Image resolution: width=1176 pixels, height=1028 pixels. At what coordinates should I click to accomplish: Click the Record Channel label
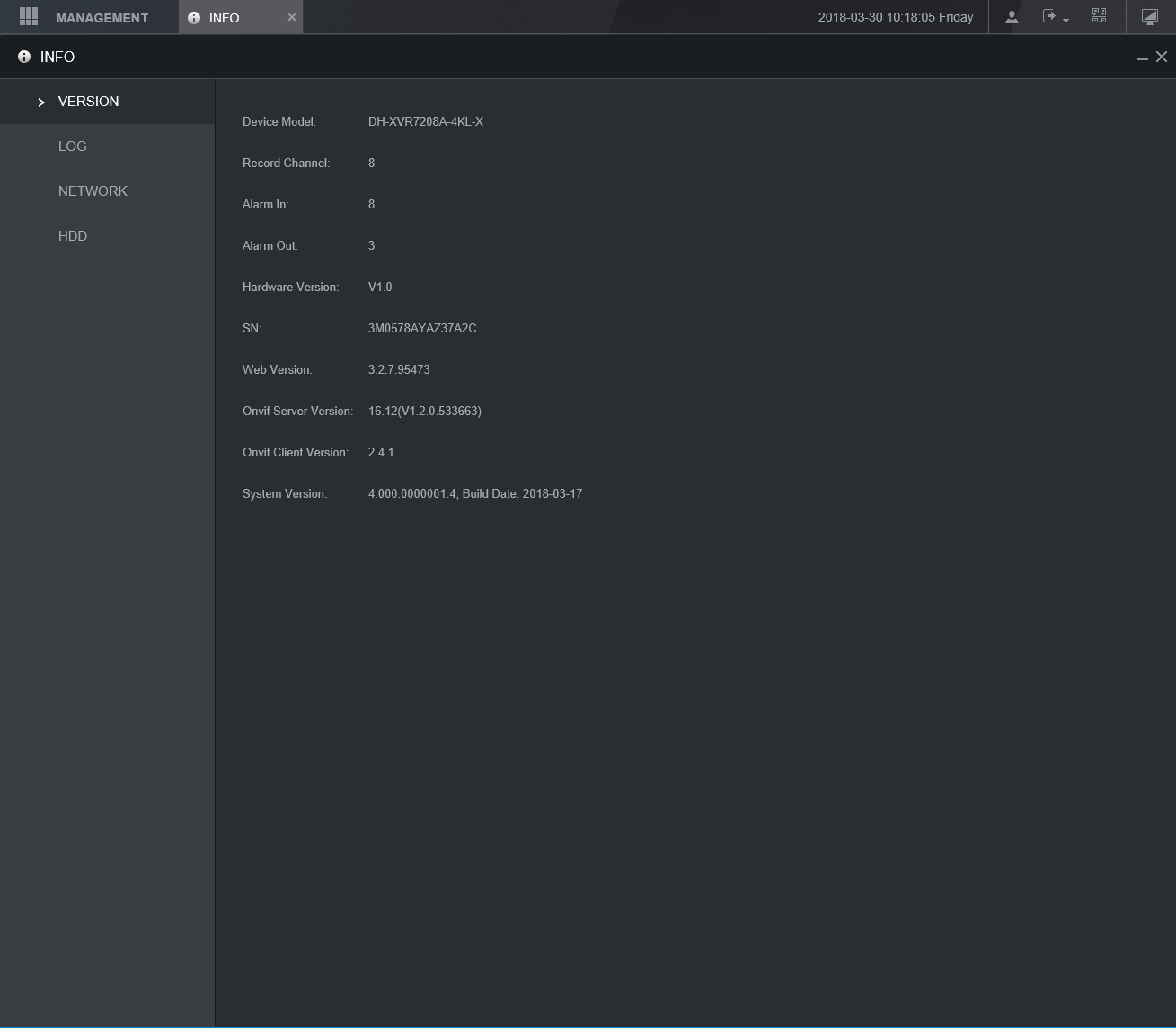tap(287, 163)
